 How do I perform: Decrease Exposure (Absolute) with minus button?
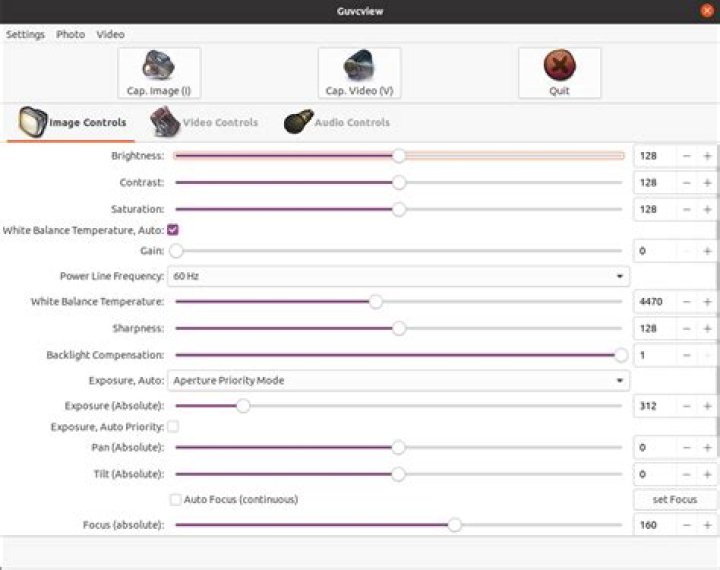click(686, 406)
